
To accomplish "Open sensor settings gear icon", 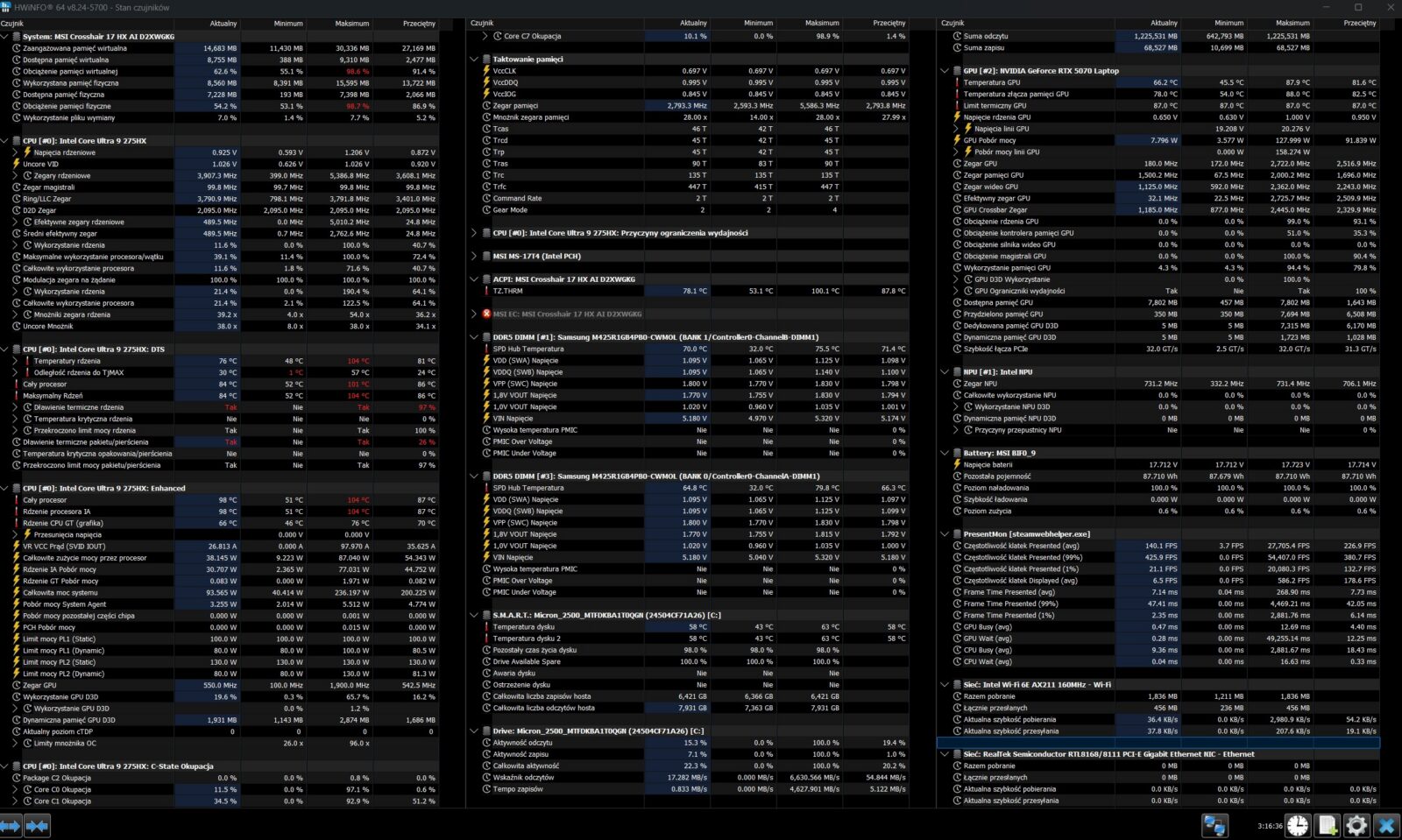I will 1356,826.
